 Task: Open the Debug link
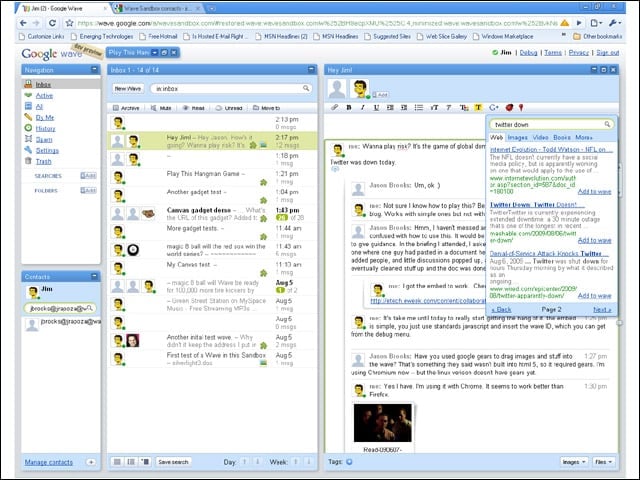[528, 53]
